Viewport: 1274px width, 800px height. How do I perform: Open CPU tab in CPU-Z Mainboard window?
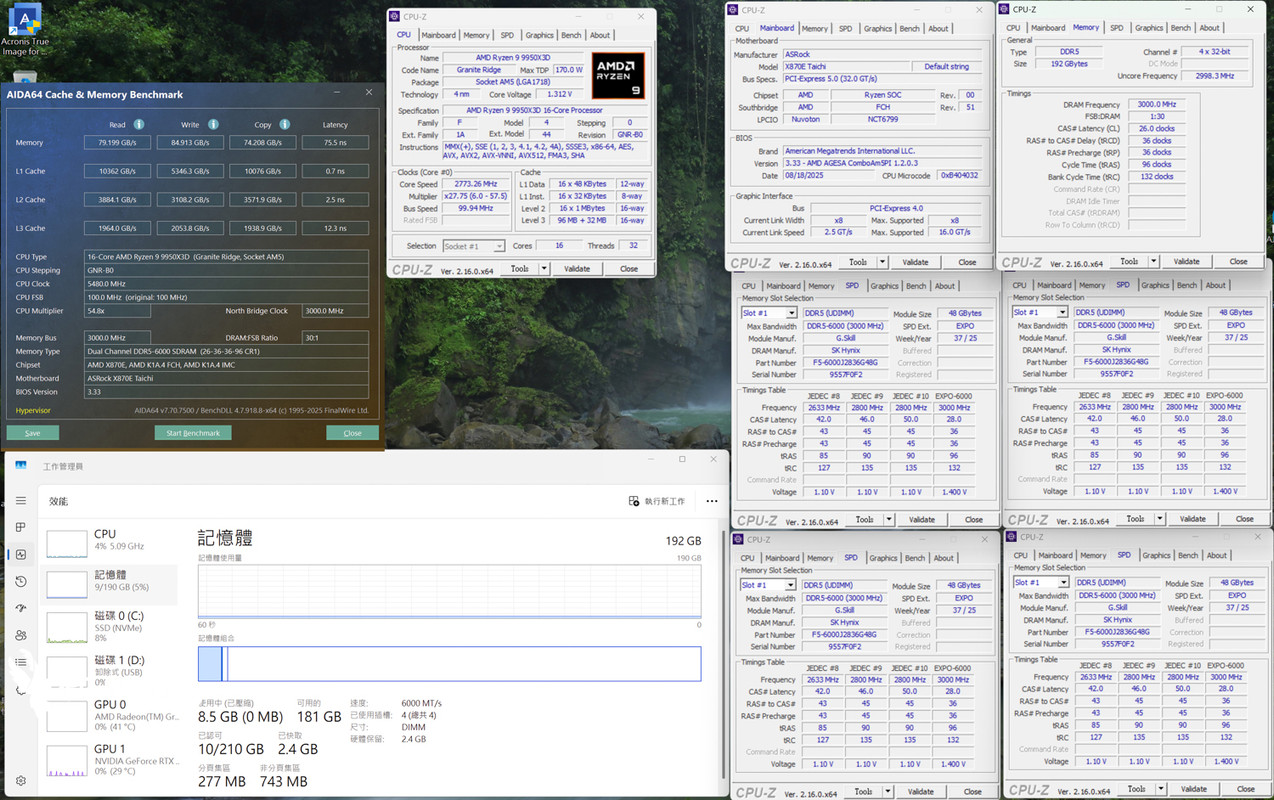[742, 28]
